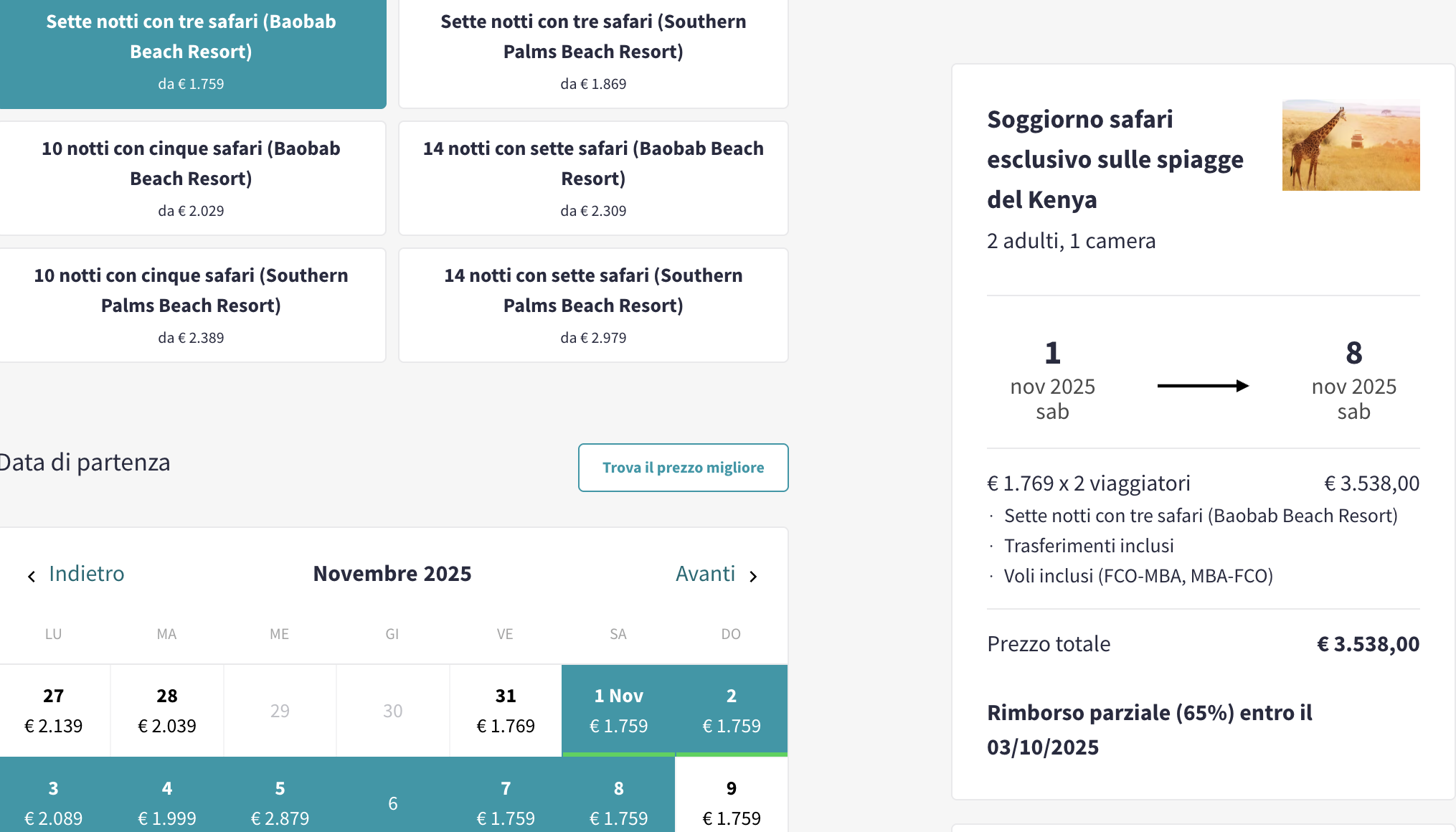Click Trova il prezzo migliore button

684,468
